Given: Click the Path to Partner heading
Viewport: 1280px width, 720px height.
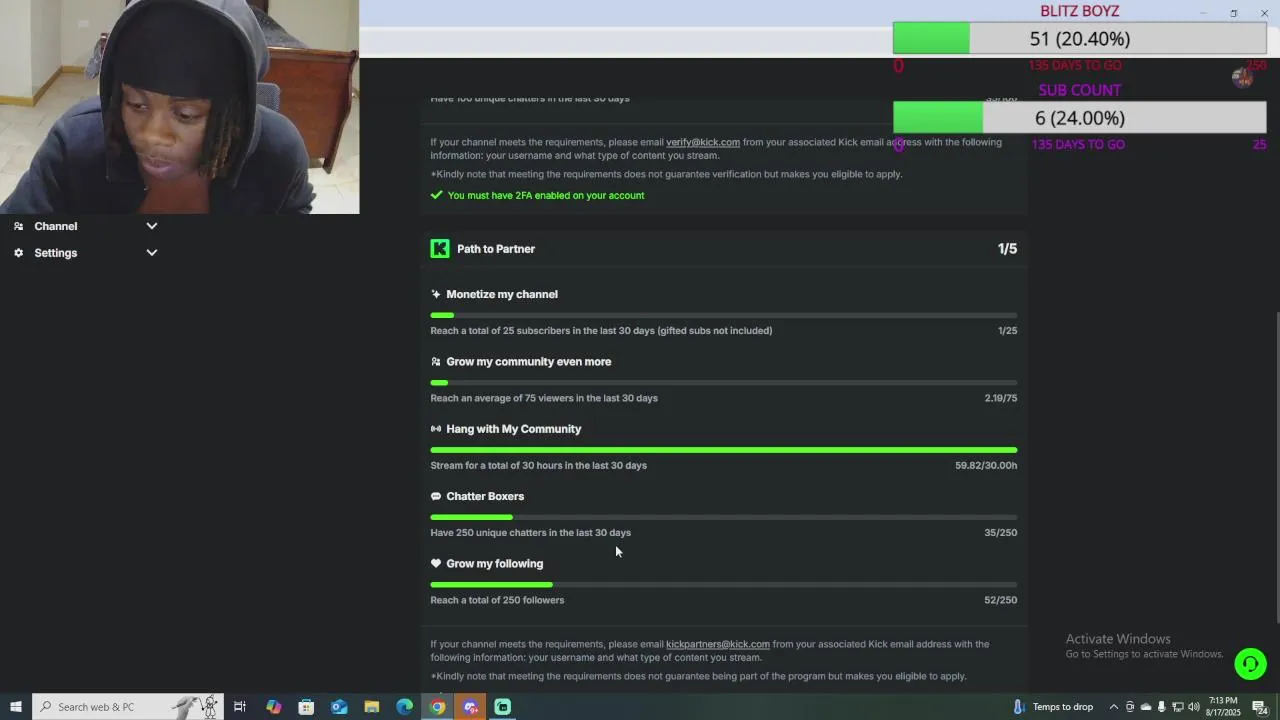Looking at the screenshot, I should (496, 249).
